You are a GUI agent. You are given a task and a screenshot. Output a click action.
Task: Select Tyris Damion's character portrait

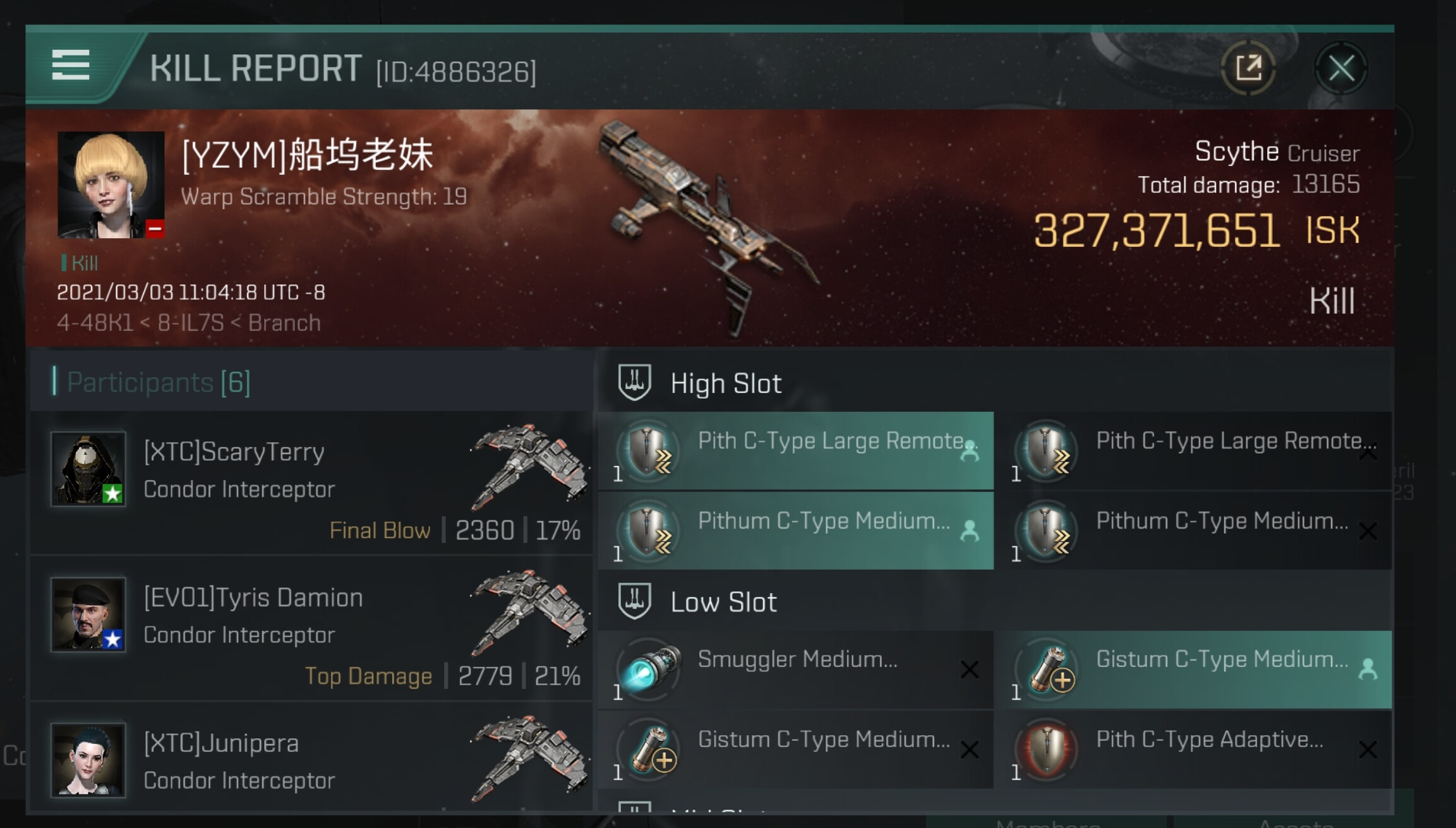[88, 615]
